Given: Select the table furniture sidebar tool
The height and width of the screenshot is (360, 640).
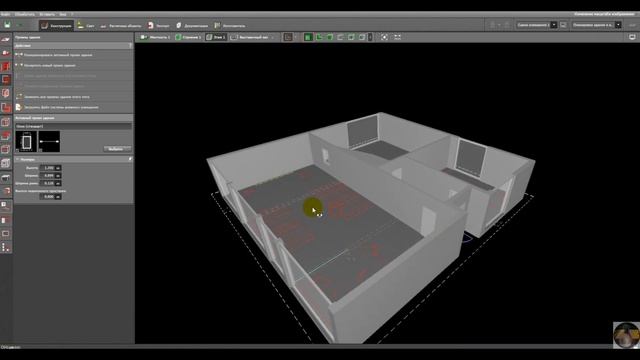Looking at the screenshot, I should coord(6,178).
